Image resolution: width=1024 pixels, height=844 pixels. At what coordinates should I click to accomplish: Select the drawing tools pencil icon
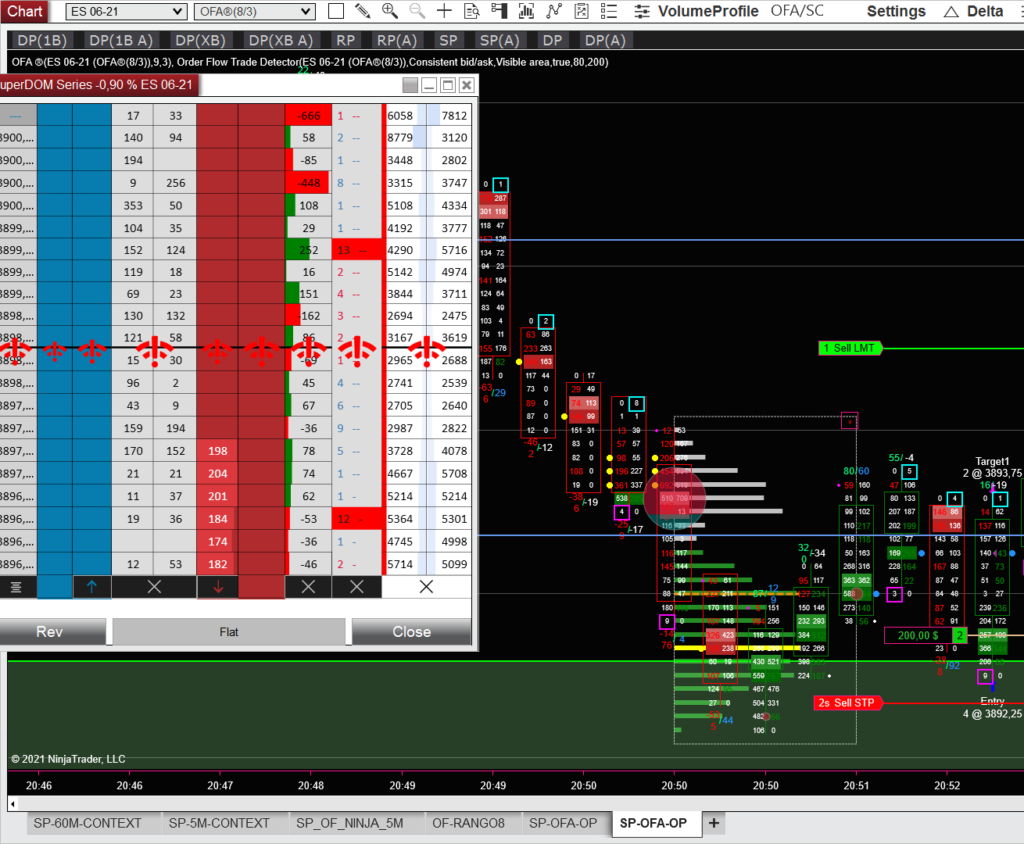(362, 11)
